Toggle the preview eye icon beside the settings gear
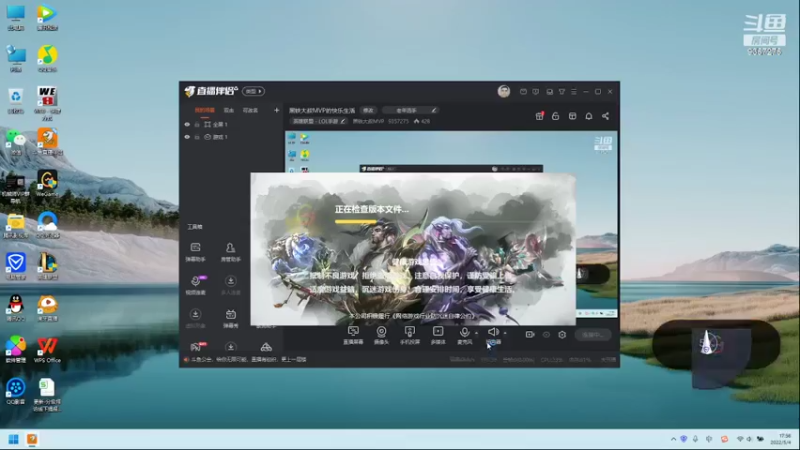This screenshot has height=450, width=800. (546, 335)
